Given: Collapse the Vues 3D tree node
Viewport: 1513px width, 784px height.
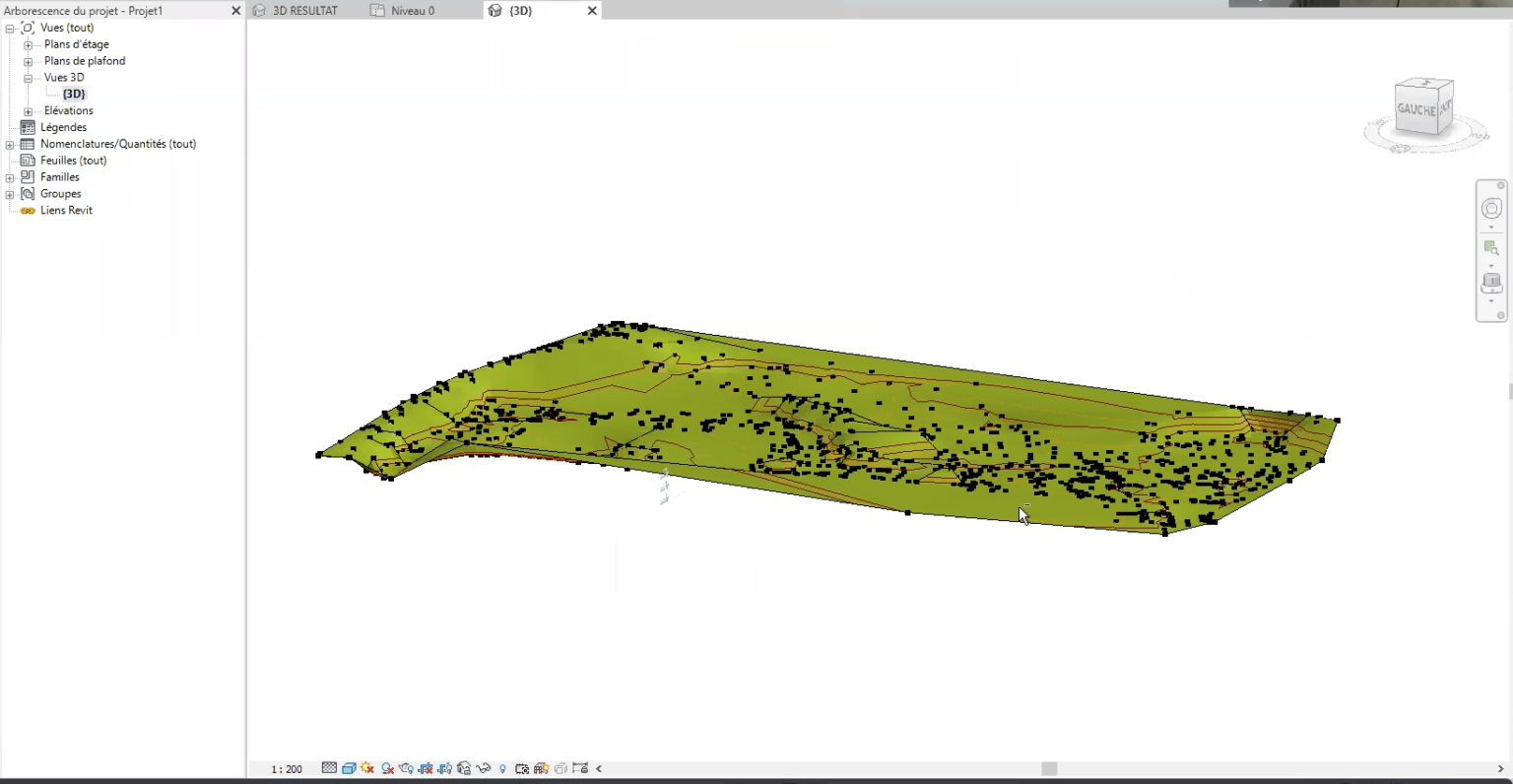Looking at the screenshot, I should [x=29, y=78].
